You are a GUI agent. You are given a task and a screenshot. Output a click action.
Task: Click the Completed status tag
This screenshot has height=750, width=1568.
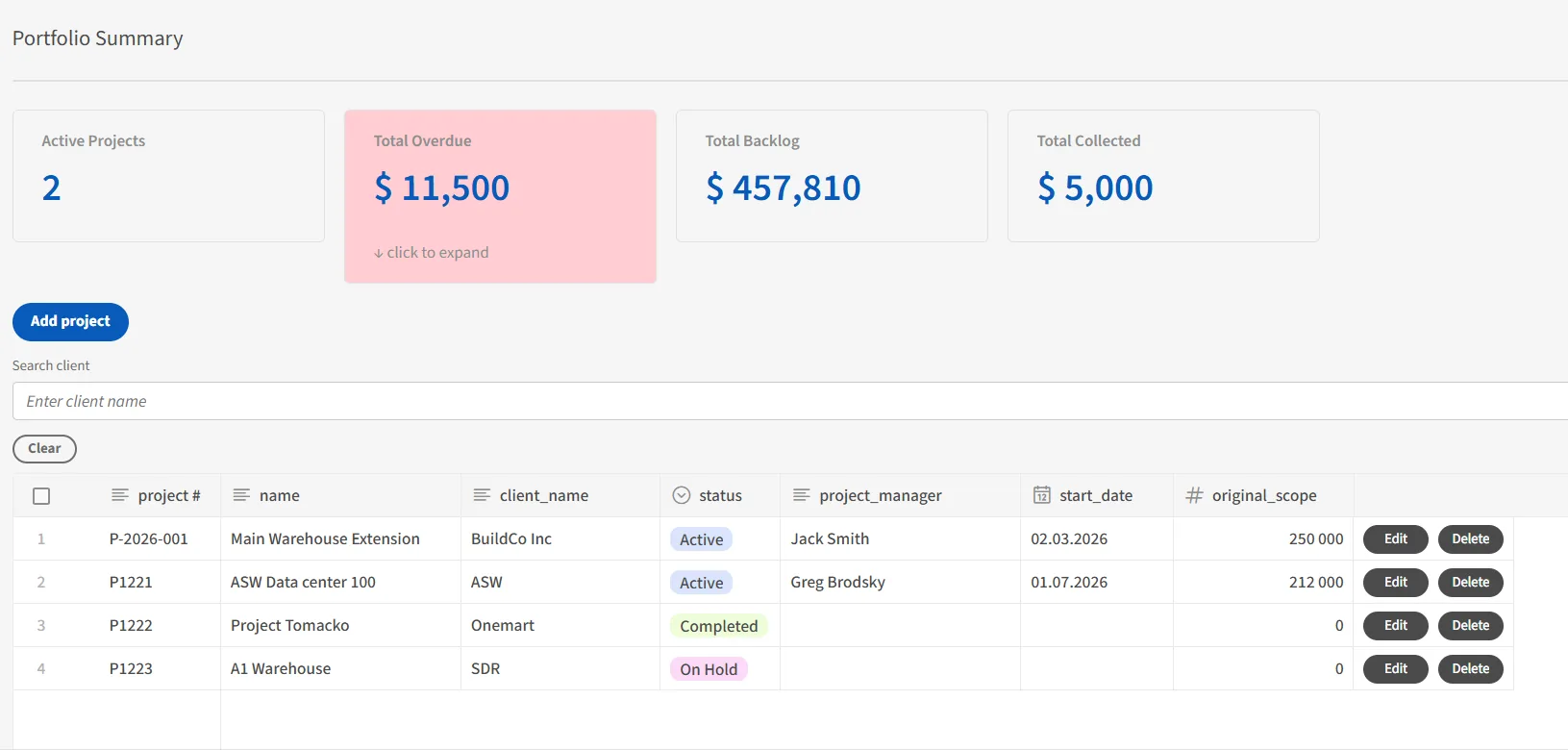click(718, 626)
